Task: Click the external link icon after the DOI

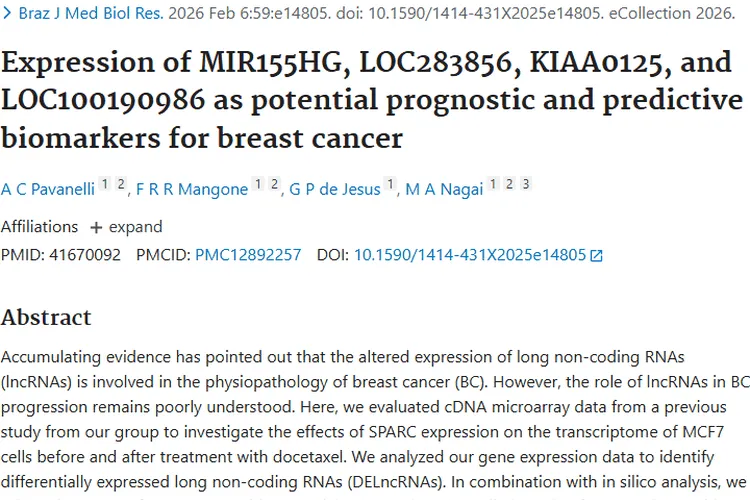Action: 597,256
